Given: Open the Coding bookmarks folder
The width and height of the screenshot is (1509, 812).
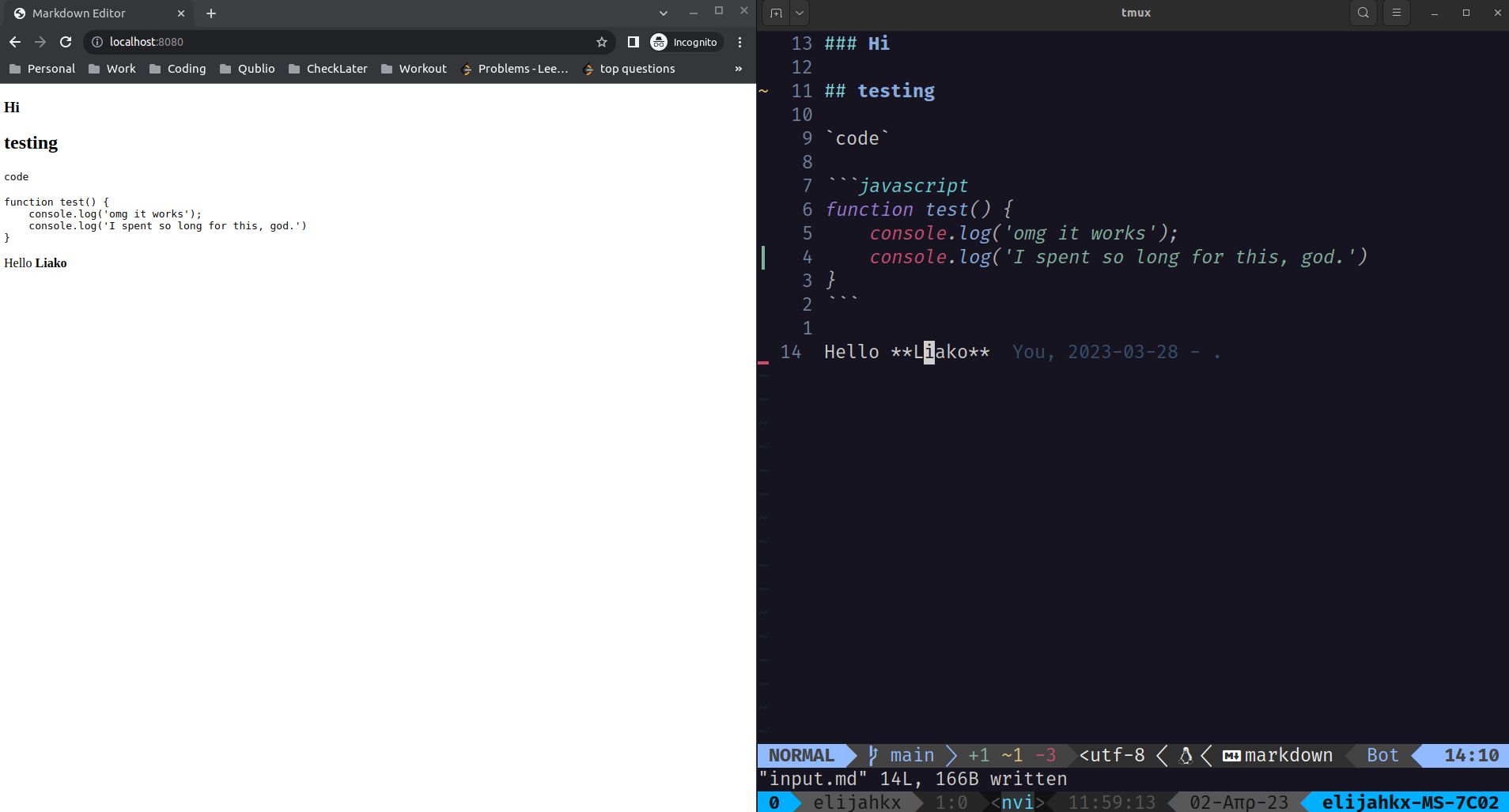Looking at the screenshot, I should (x=178, y=69).
